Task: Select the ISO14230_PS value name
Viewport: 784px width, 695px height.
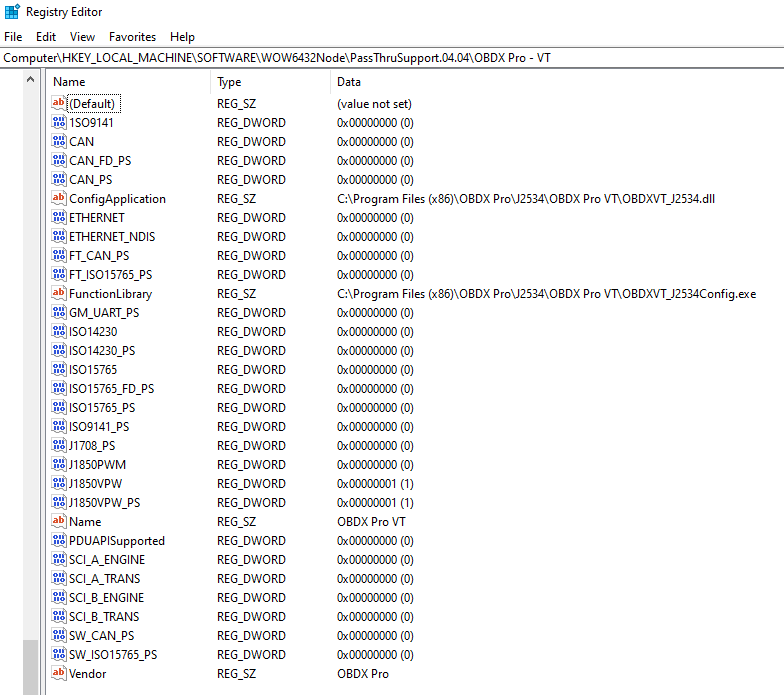Action: [x=102, y=350]
